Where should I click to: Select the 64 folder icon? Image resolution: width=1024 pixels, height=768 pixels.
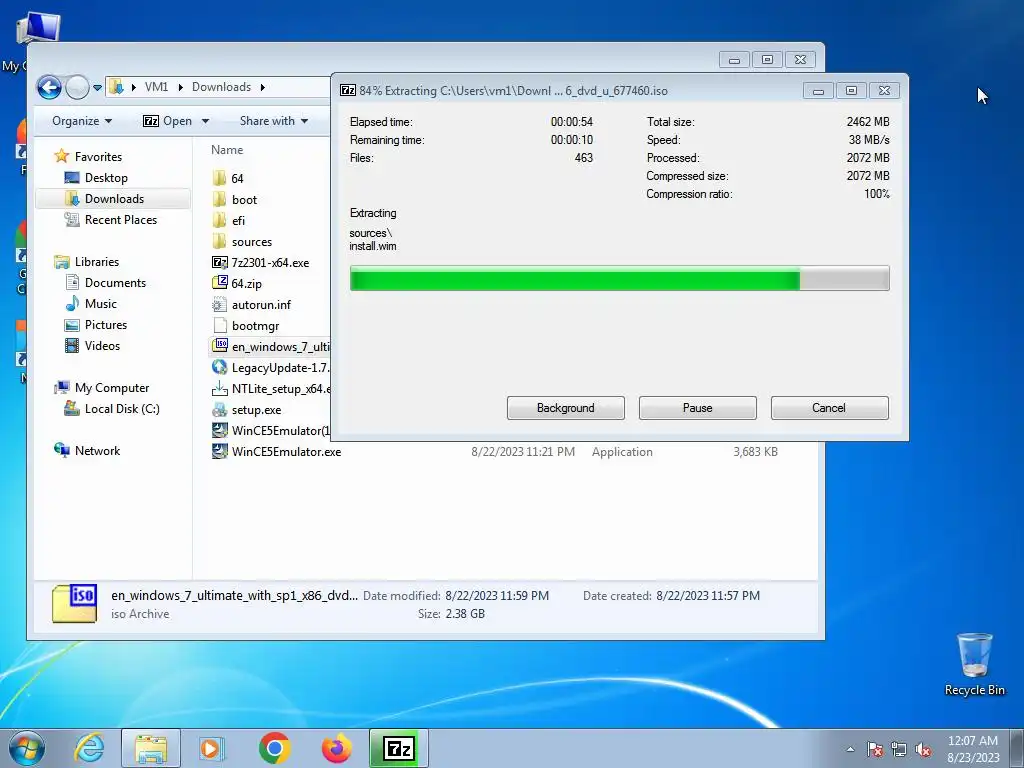(219, 178)
